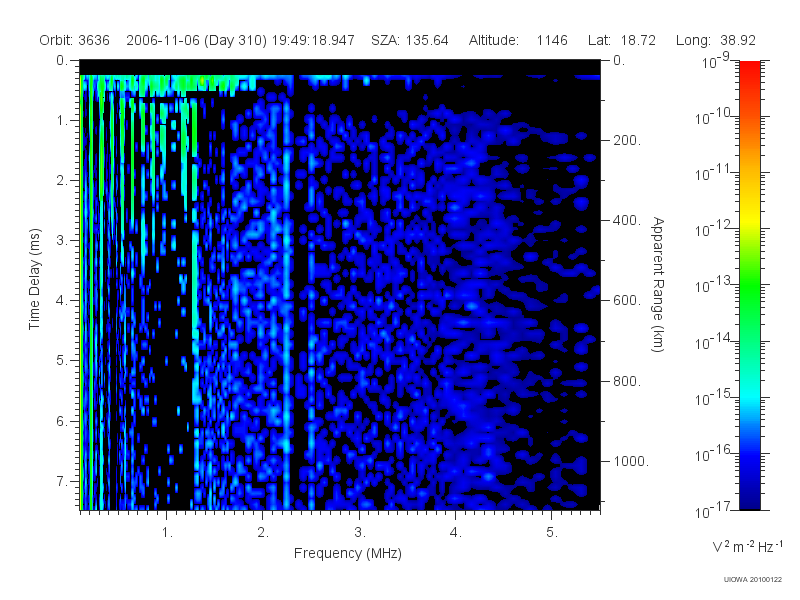
Task: Click the date 2006-11-06 in the header
Action: point(163,40)
